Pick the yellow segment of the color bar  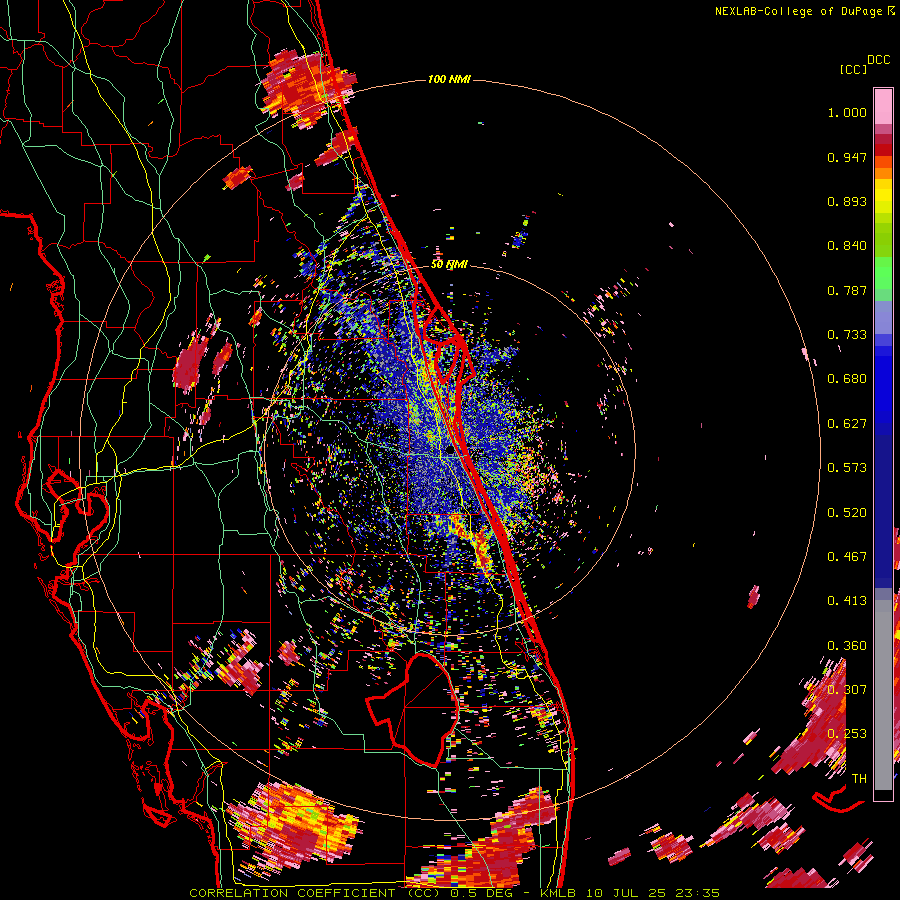[883, 196]
